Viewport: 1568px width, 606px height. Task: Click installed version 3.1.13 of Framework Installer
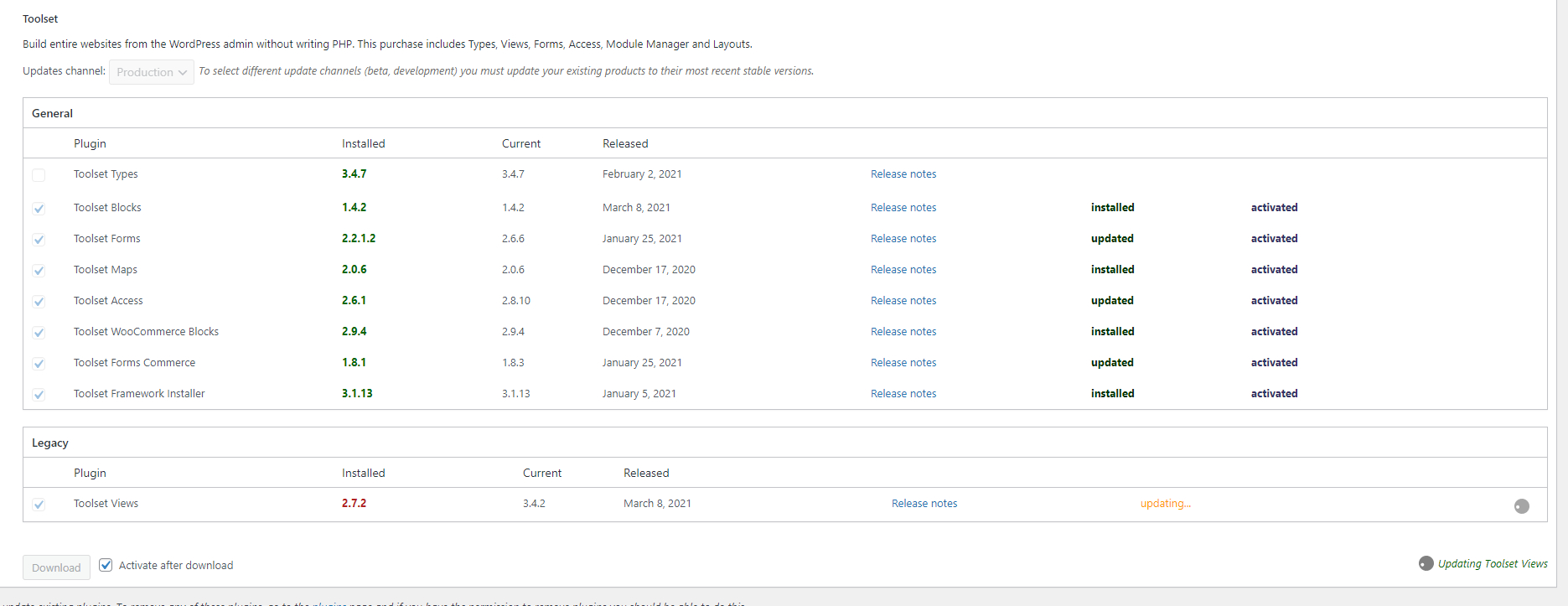tap(357, 394)
